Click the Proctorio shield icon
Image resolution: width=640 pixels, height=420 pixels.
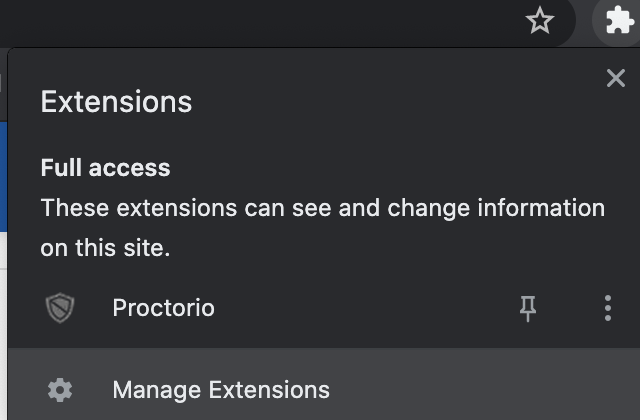tap(60, 308)
